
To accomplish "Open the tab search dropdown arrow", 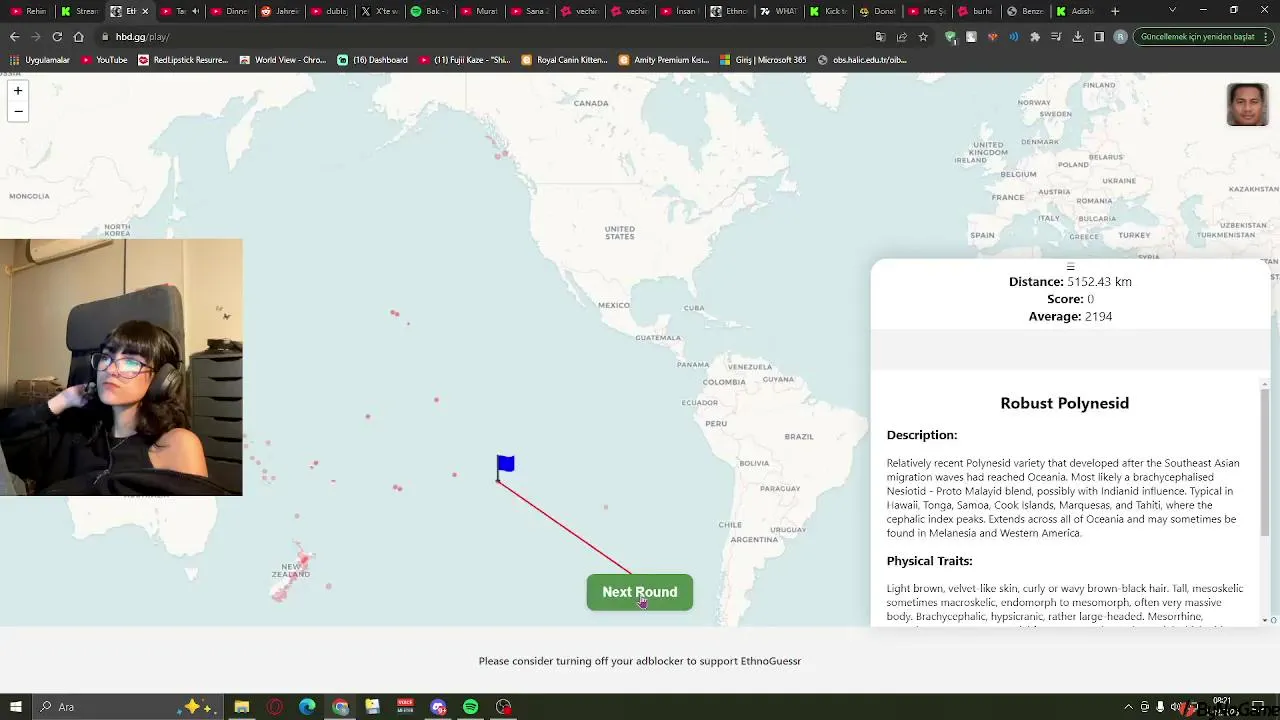I will 1173,10.
